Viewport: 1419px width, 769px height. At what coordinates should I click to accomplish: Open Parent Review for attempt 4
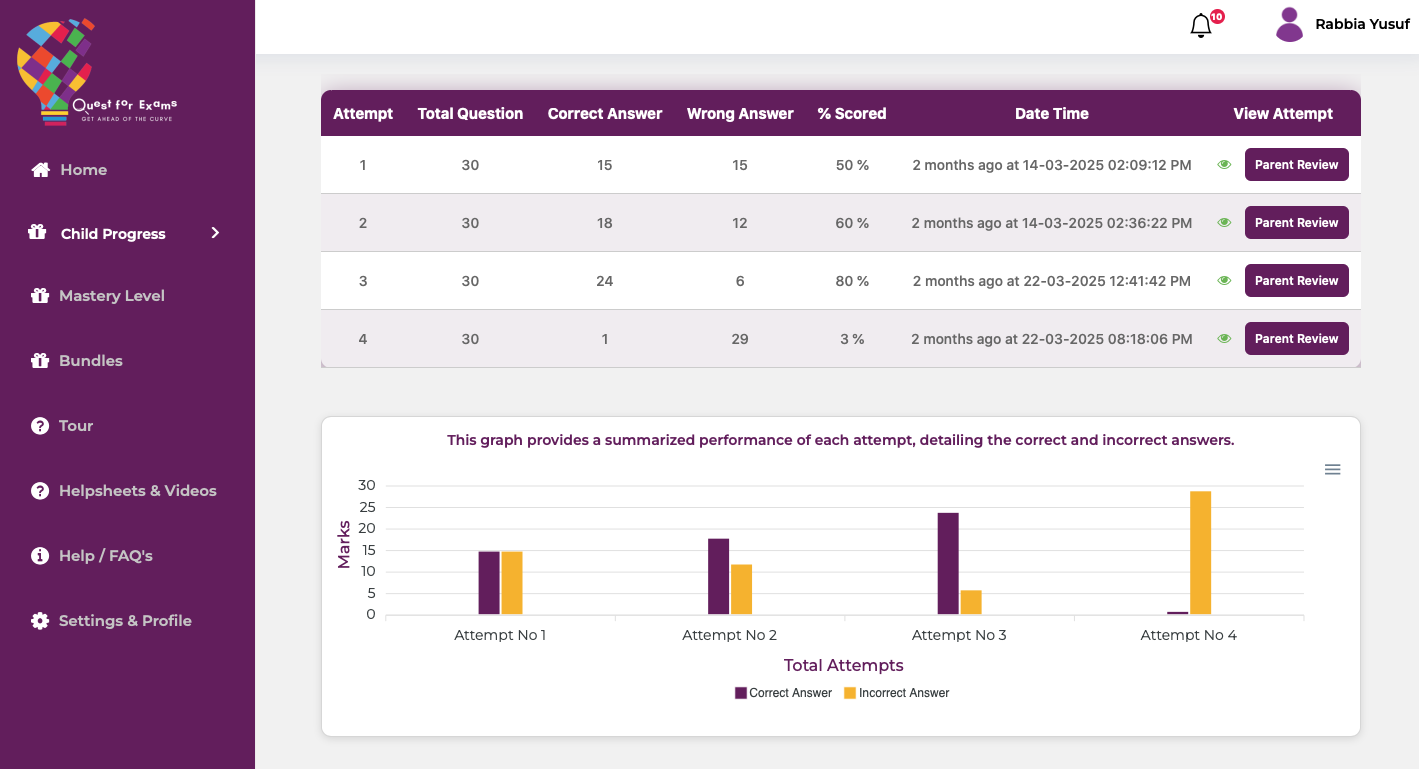tap(1296, 339)
